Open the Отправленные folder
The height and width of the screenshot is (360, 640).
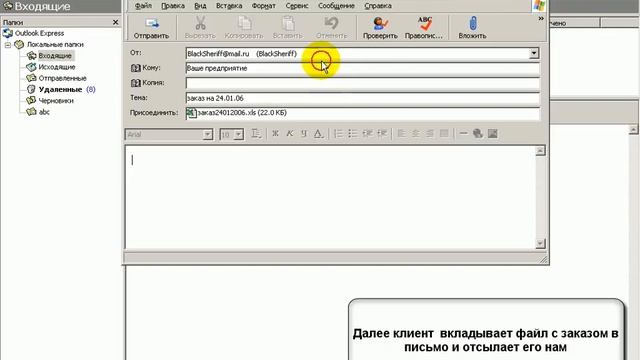point(62,78)
